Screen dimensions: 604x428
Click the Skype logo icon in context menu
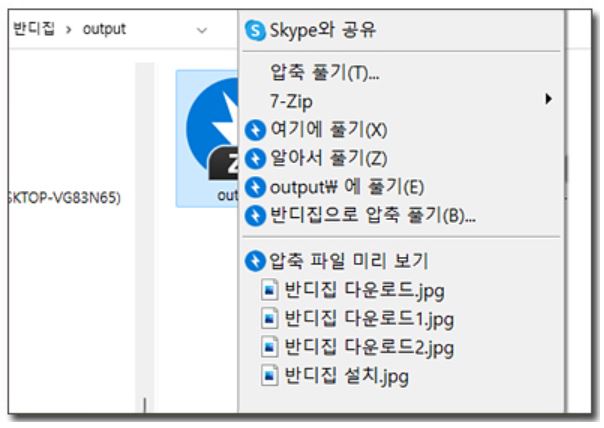pos(255,30)
